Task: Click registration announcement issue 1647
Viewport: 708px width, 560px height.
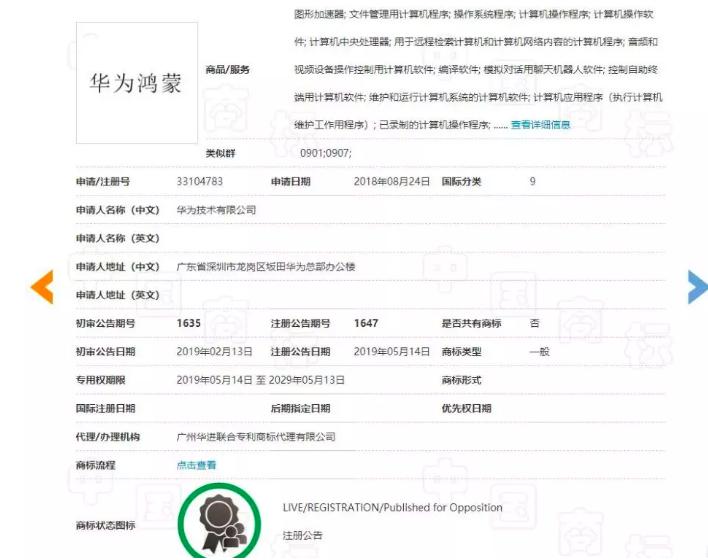Action: click(x=366, y=323)
